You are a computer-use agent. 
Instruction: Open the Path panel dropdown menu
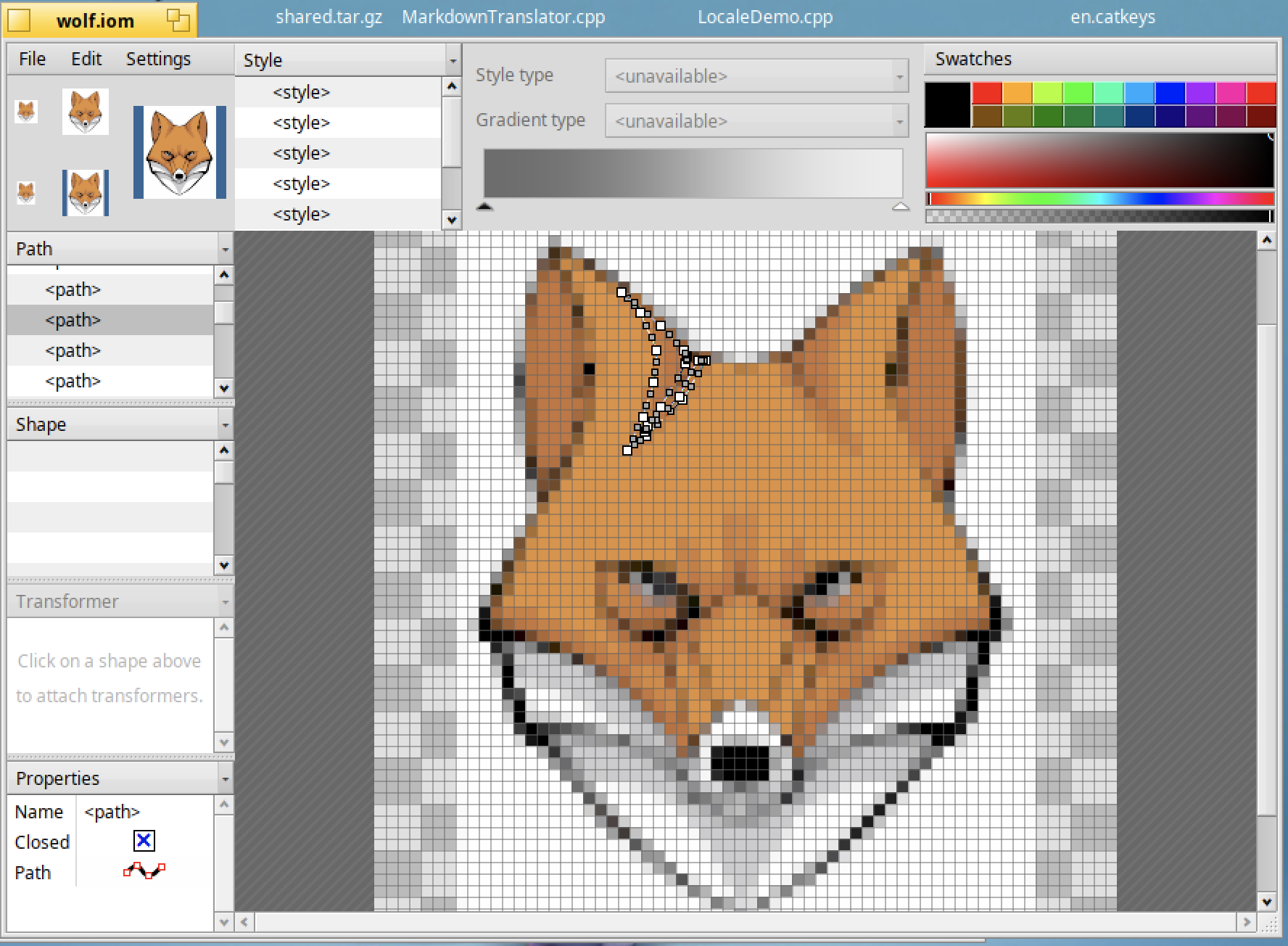click(x=225, y=250)
